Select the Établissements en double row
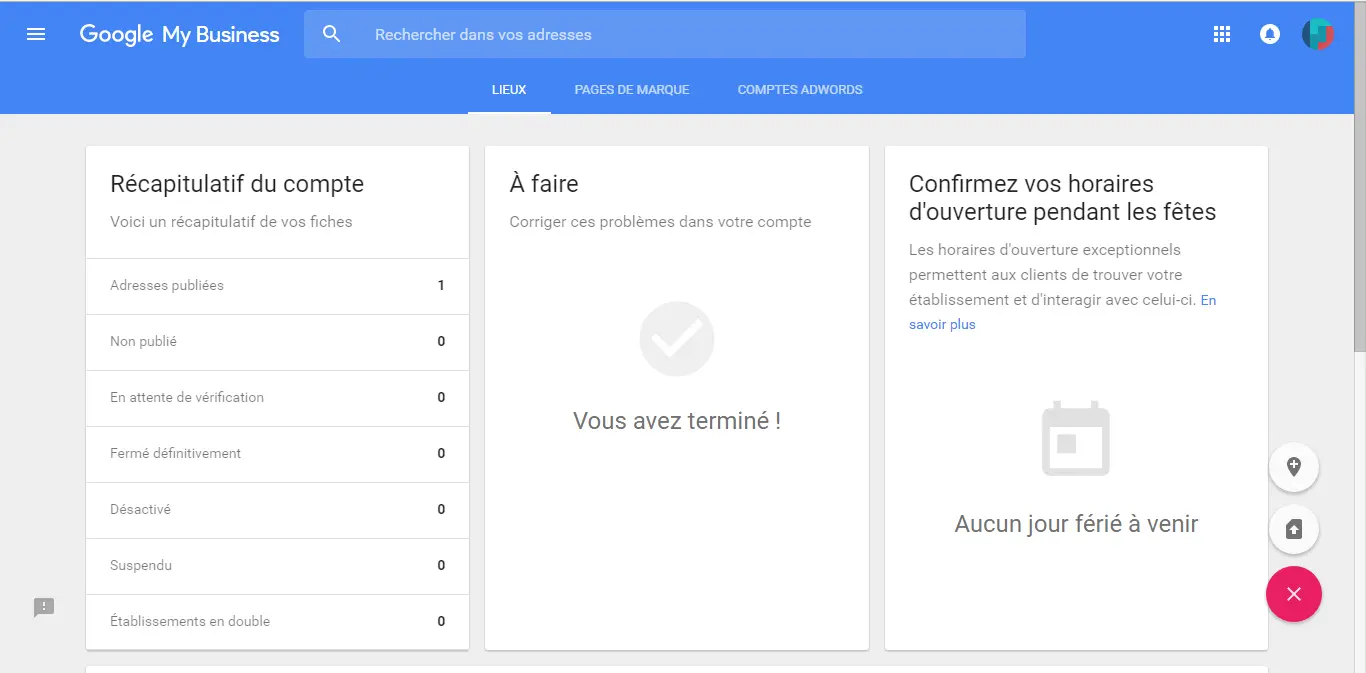This screenshot has width=1366, height=673. tap(277, 622)
